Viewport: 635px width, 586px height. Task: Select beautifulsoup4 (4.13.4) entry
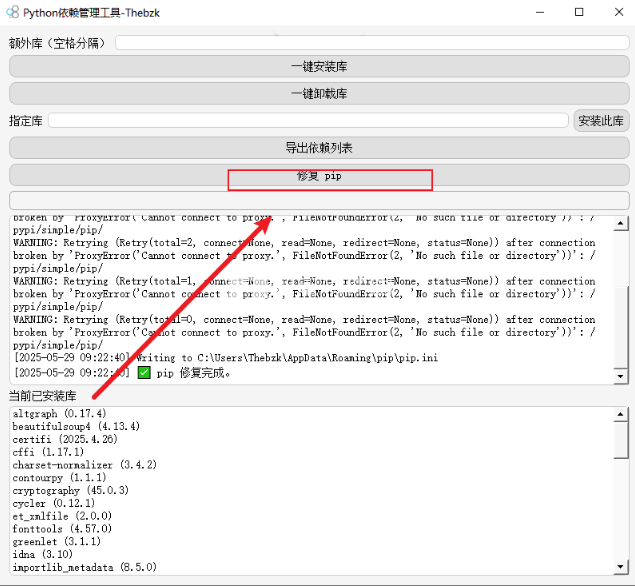[76, 426]
